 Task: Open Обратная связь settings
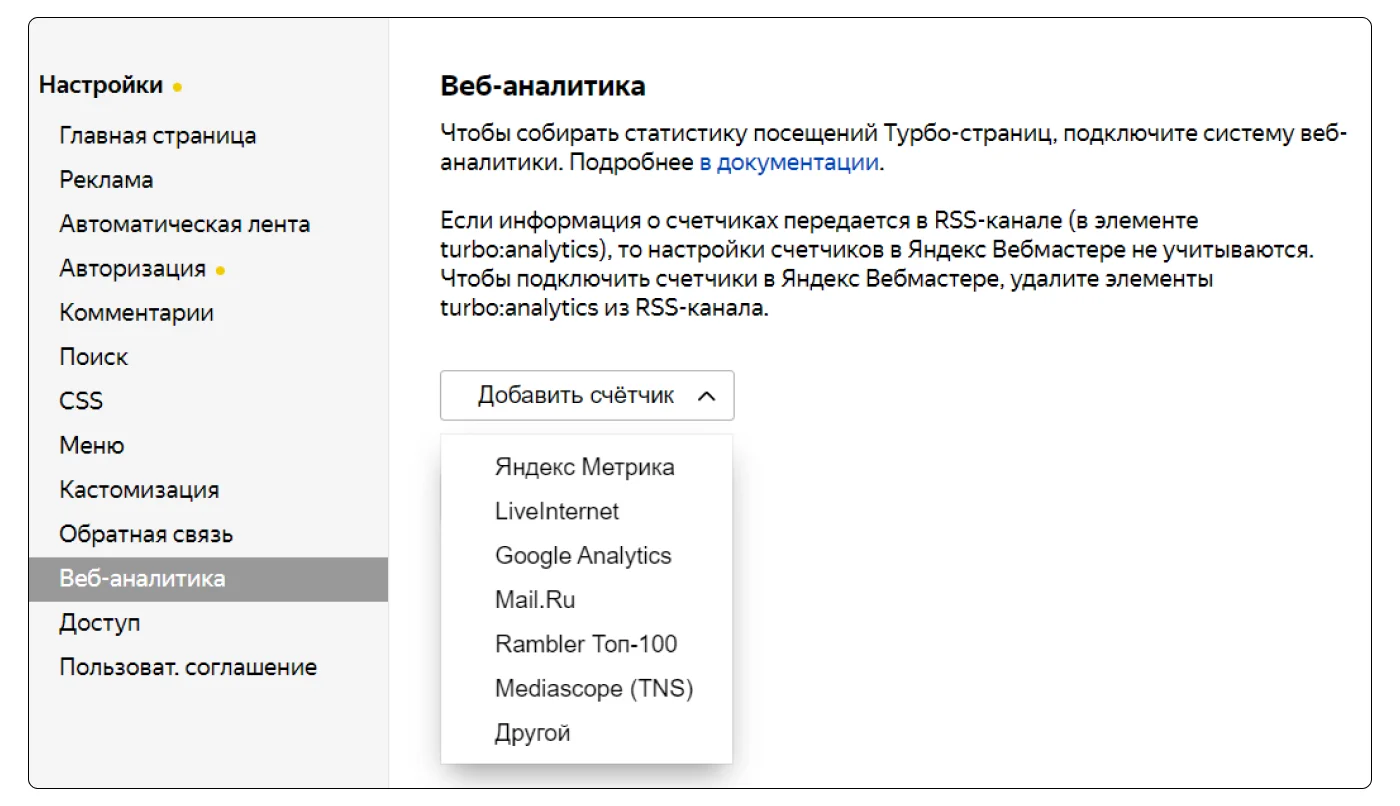pos(146,534)
